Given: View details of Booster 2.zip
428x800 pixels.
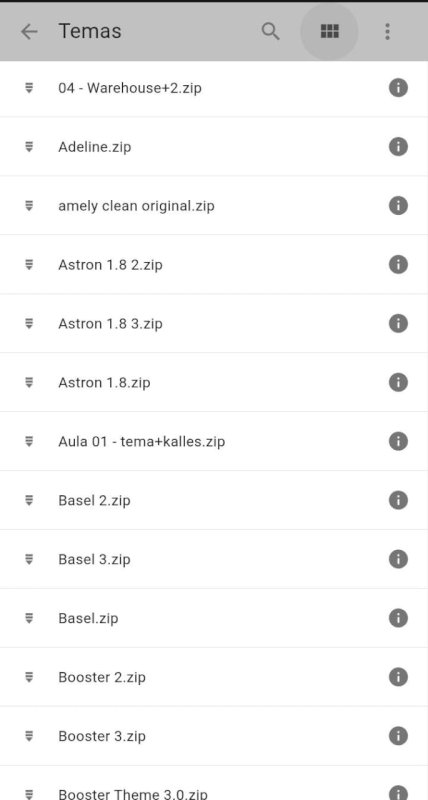Looking at the screenshot, I should pos(398,677).
